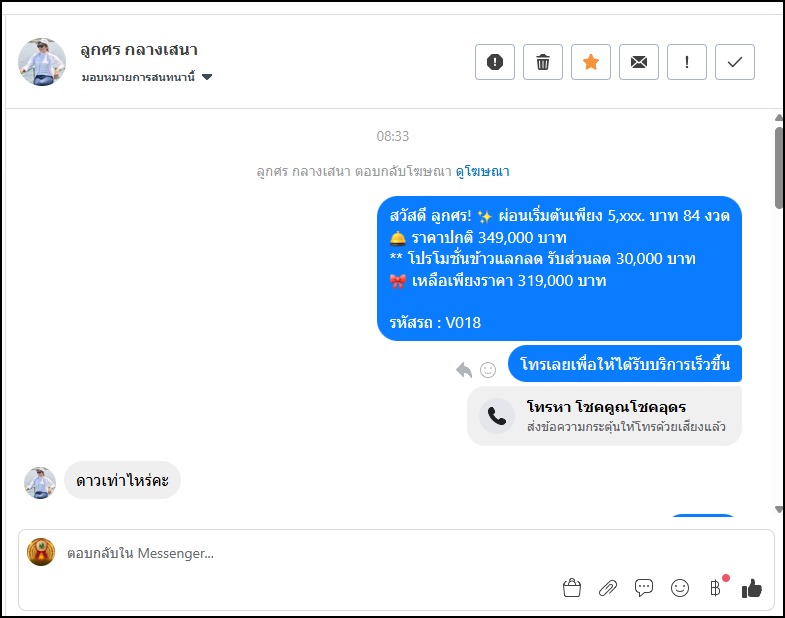Click the 08:33 timestamp

pyautogui.click(x=392, y=136)
